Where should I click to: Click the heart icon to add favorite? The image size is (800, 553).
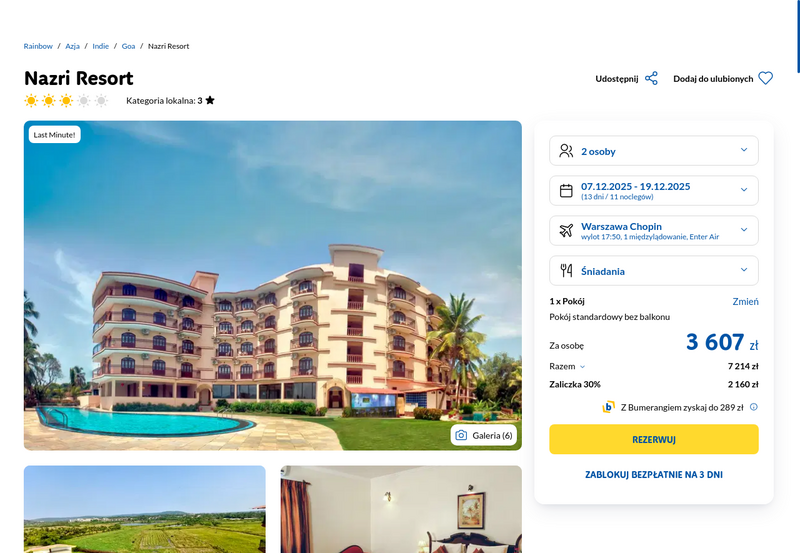tap(765, 79)
